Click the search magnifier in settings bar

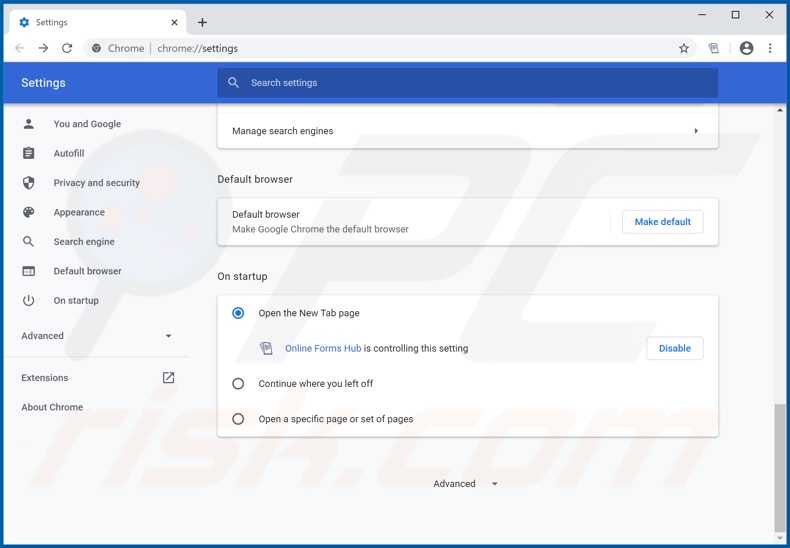pyautogui.click(x=233, y=83)
